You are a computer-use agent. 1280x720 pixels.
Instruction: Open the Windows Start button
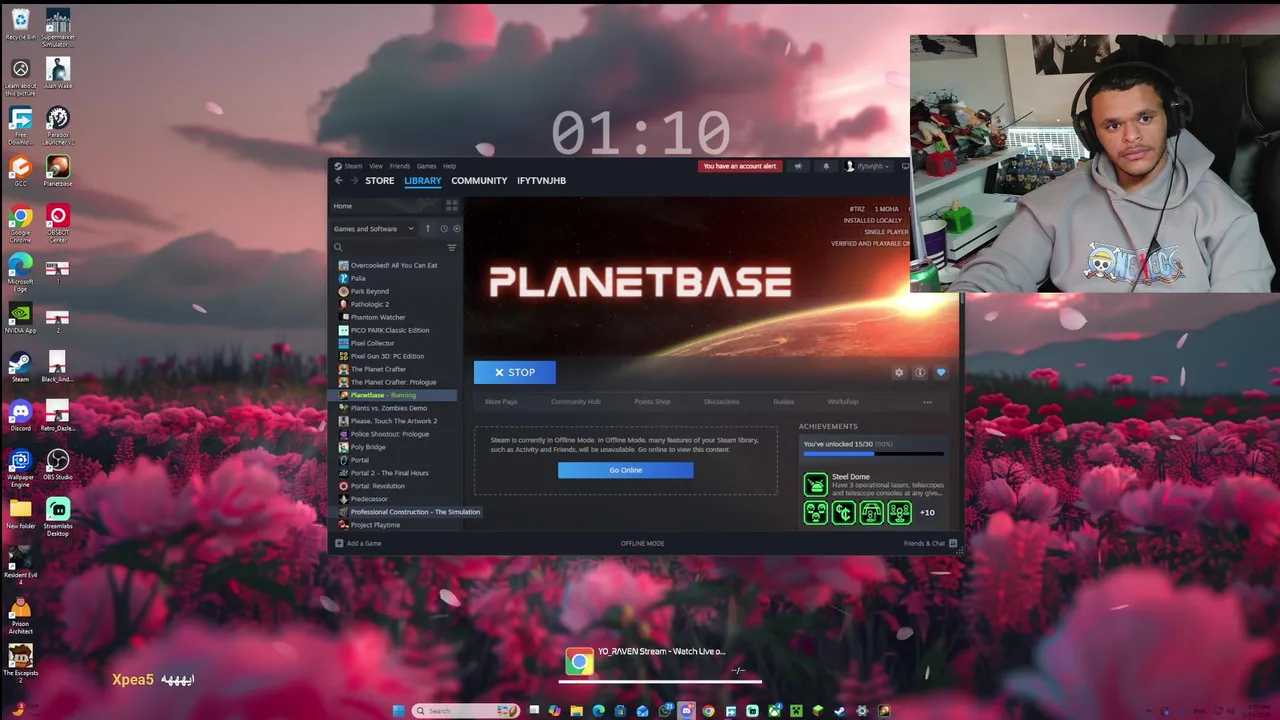(399, 711)
